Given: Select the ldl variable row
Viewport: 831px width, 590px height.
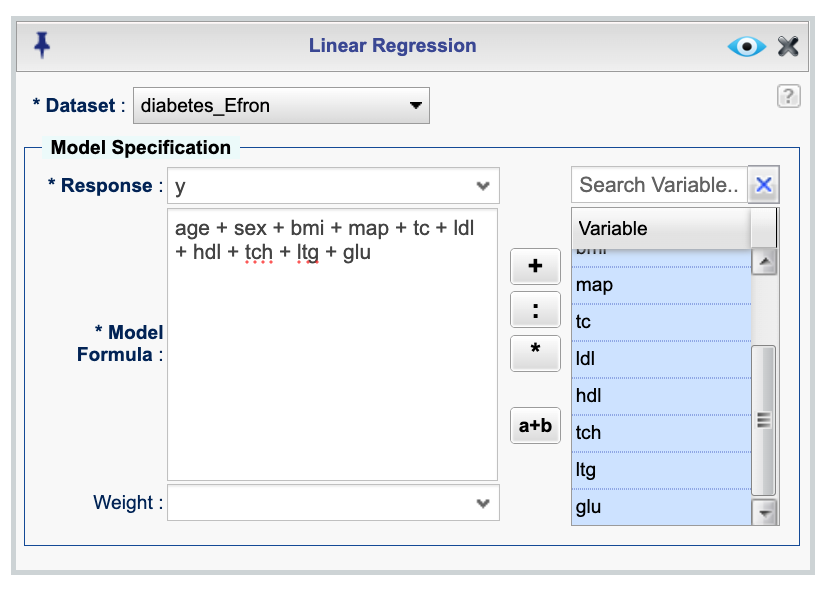Looking at the screenshot, I should [x=661, y=359].
